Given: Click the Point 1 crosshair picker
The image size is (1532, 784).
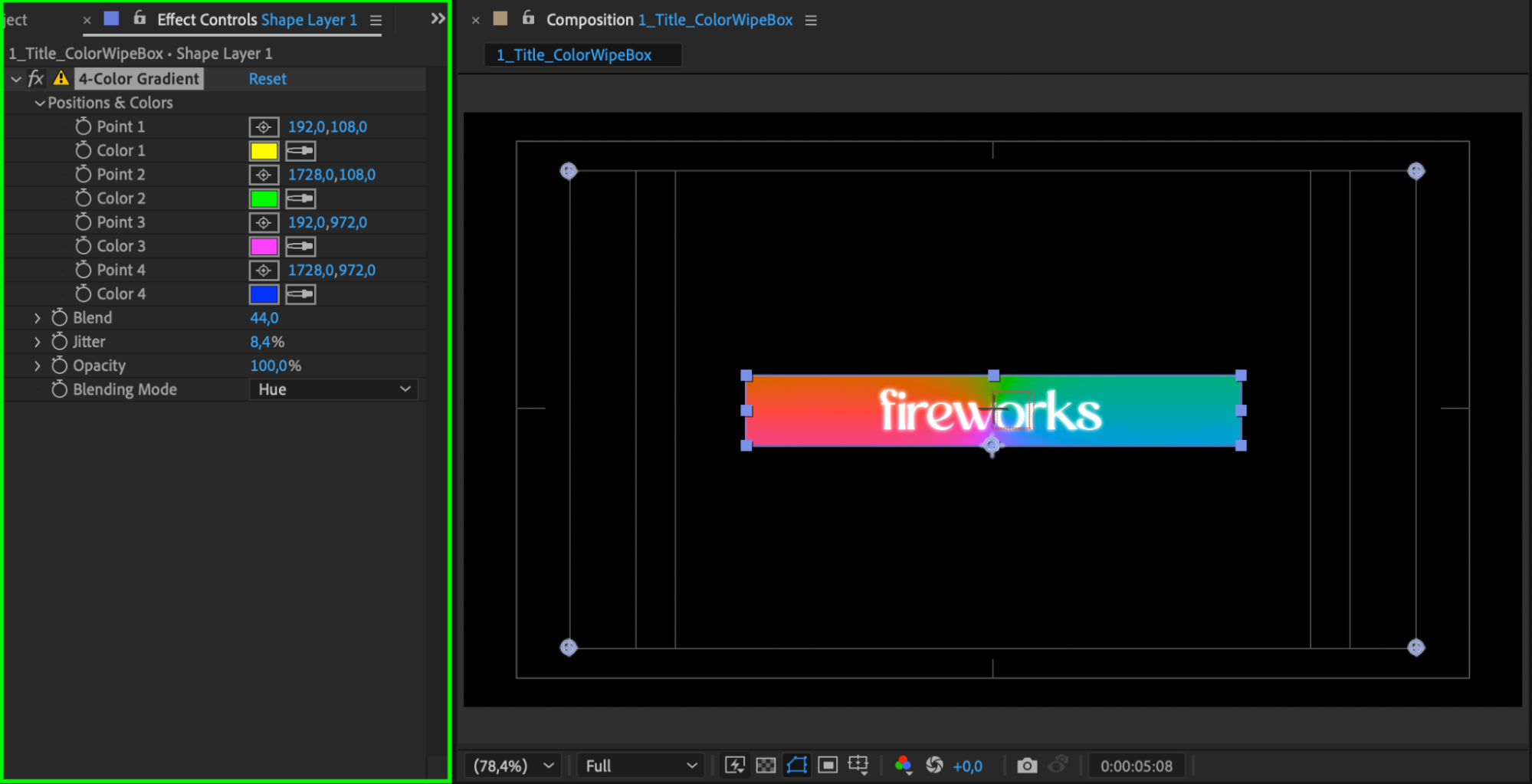Looking at the screenshot, I should (x=263, y=127).
